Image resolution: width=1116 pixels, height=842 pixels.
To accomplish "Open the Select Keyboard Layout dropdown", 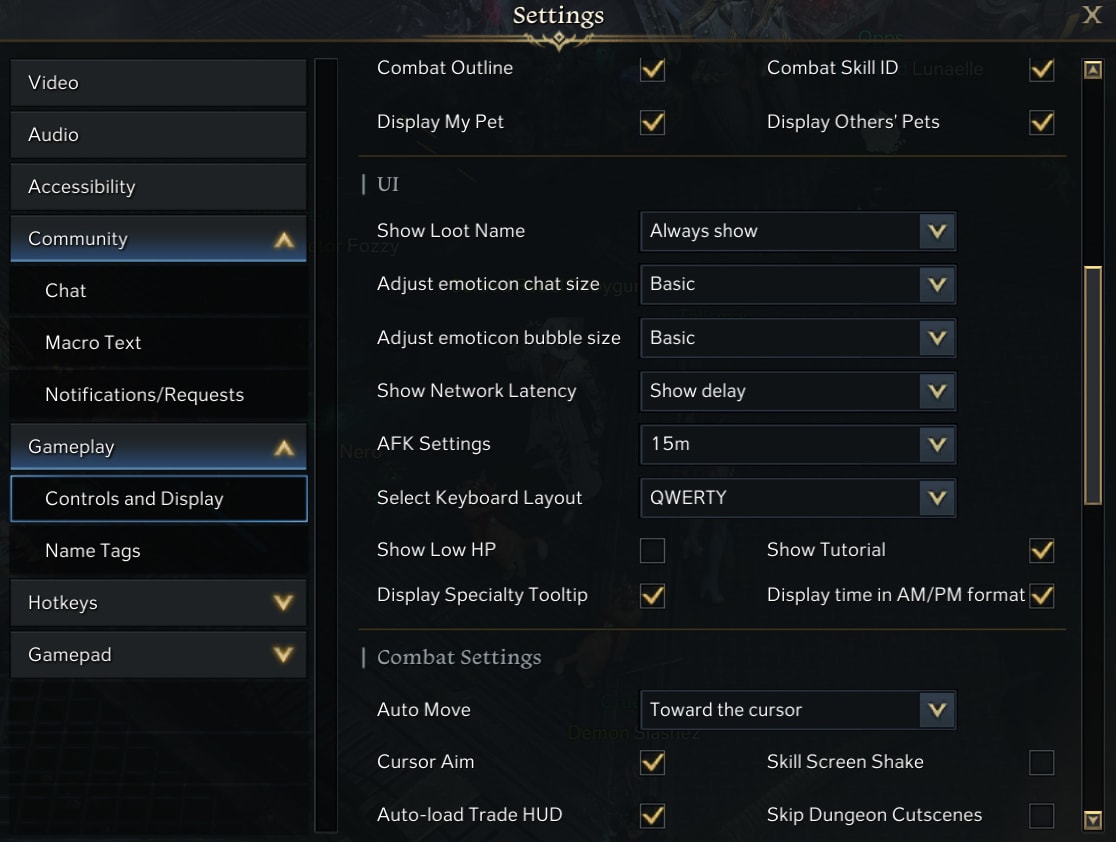I will [798, 498].
